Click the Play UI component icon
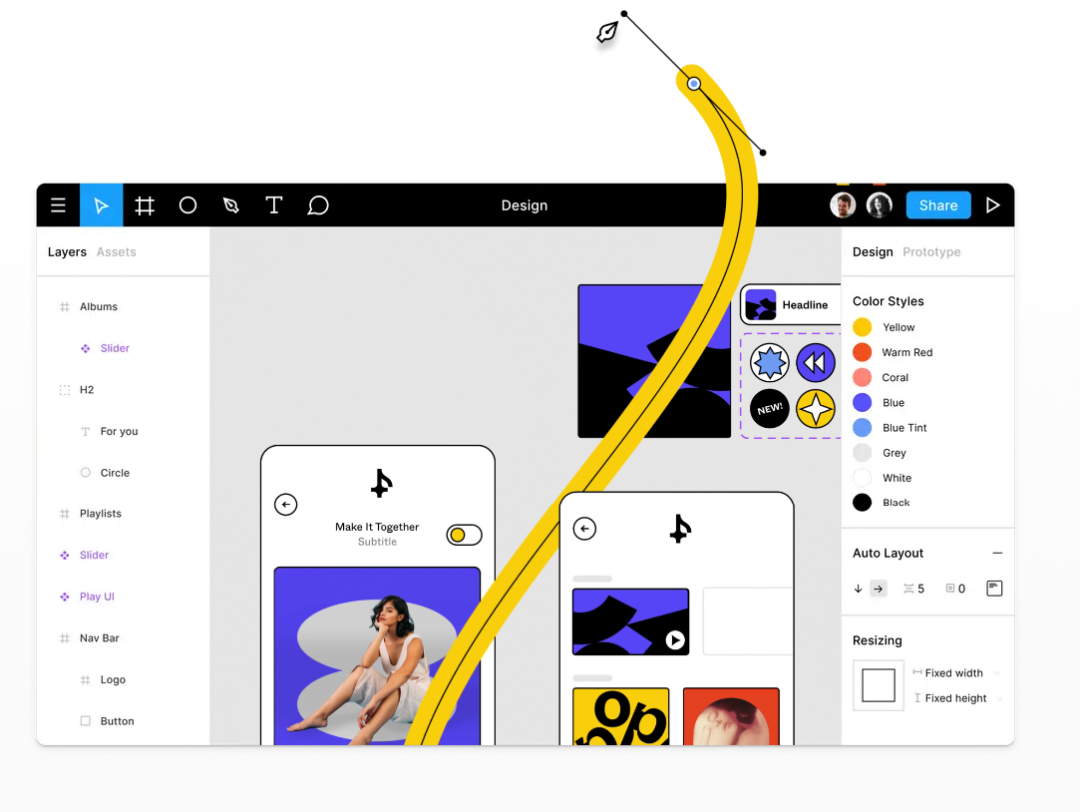The height and width of the screenshot is (812, 1080). 65,596
